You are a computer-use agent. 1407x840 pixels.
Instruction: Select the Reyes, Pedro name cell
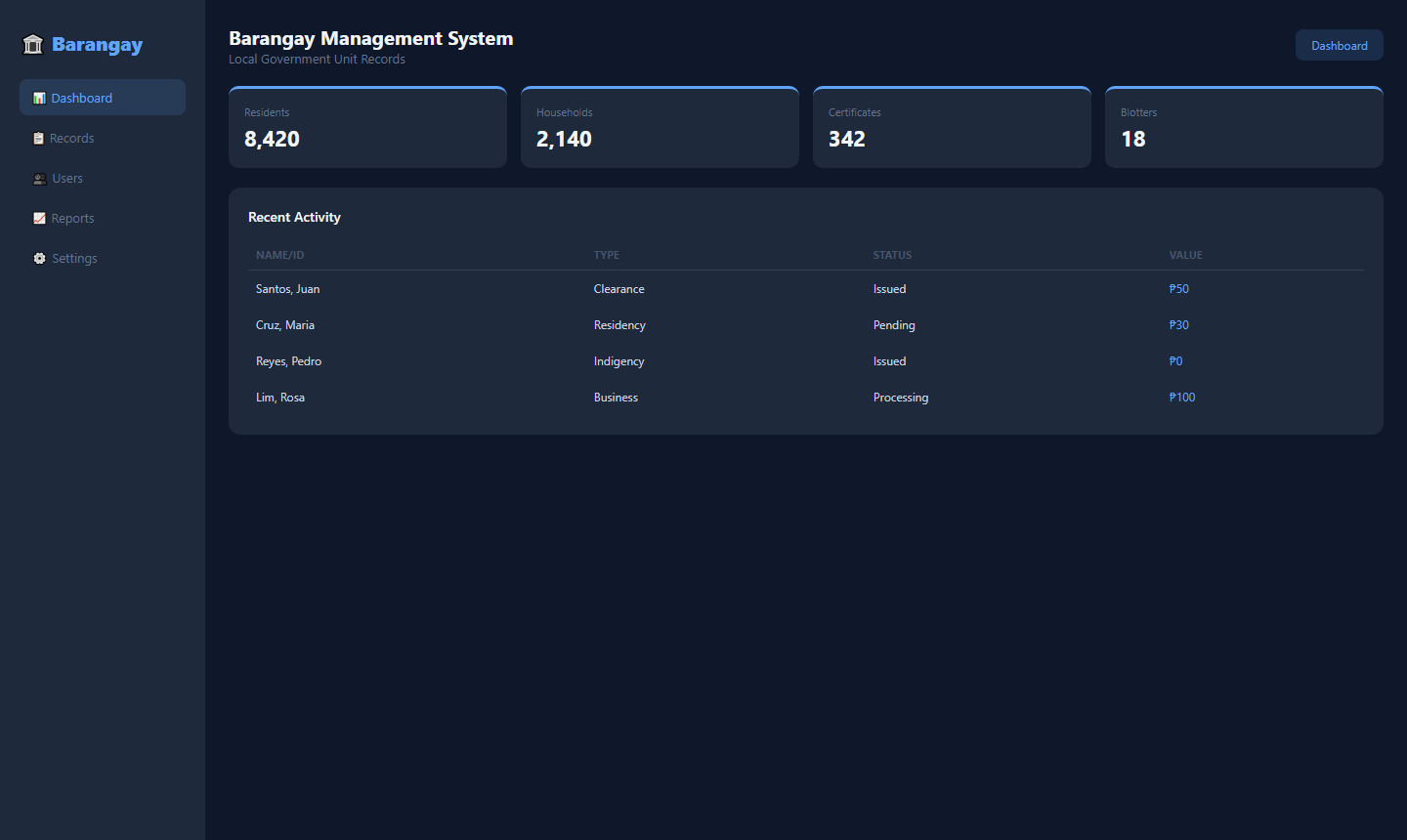click(x=288, y=361)
